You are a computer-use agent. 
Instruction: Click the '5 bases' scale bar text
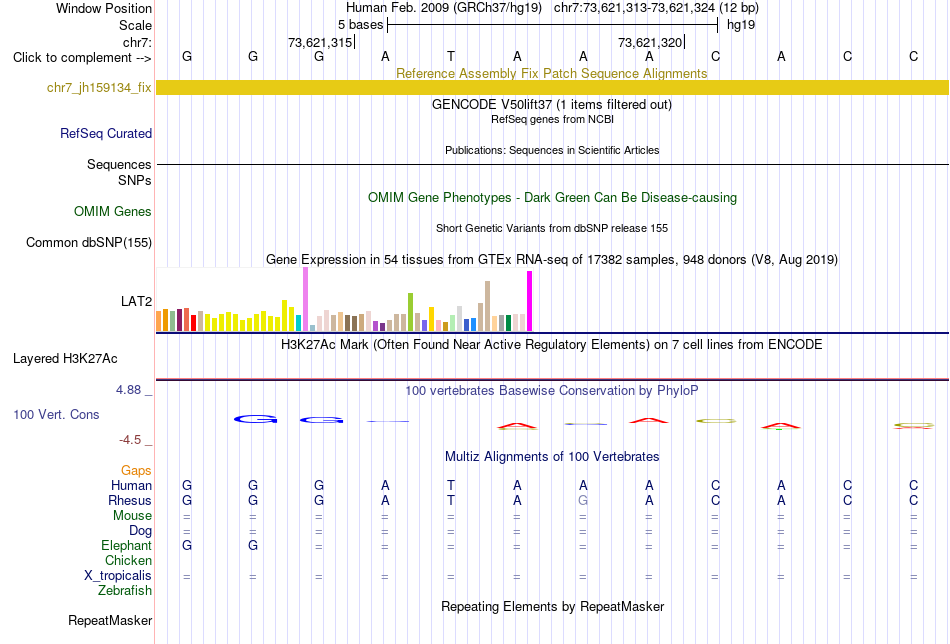(x=360, y=25)
